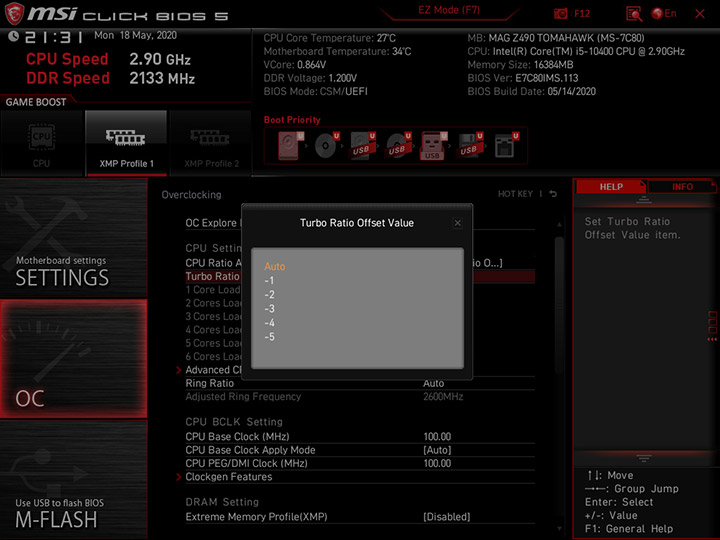The width and height of the screenshot is (720, 540).
Task: Expand the Advanced CPU configuration submenu arrow
Action: click(179, 370)
